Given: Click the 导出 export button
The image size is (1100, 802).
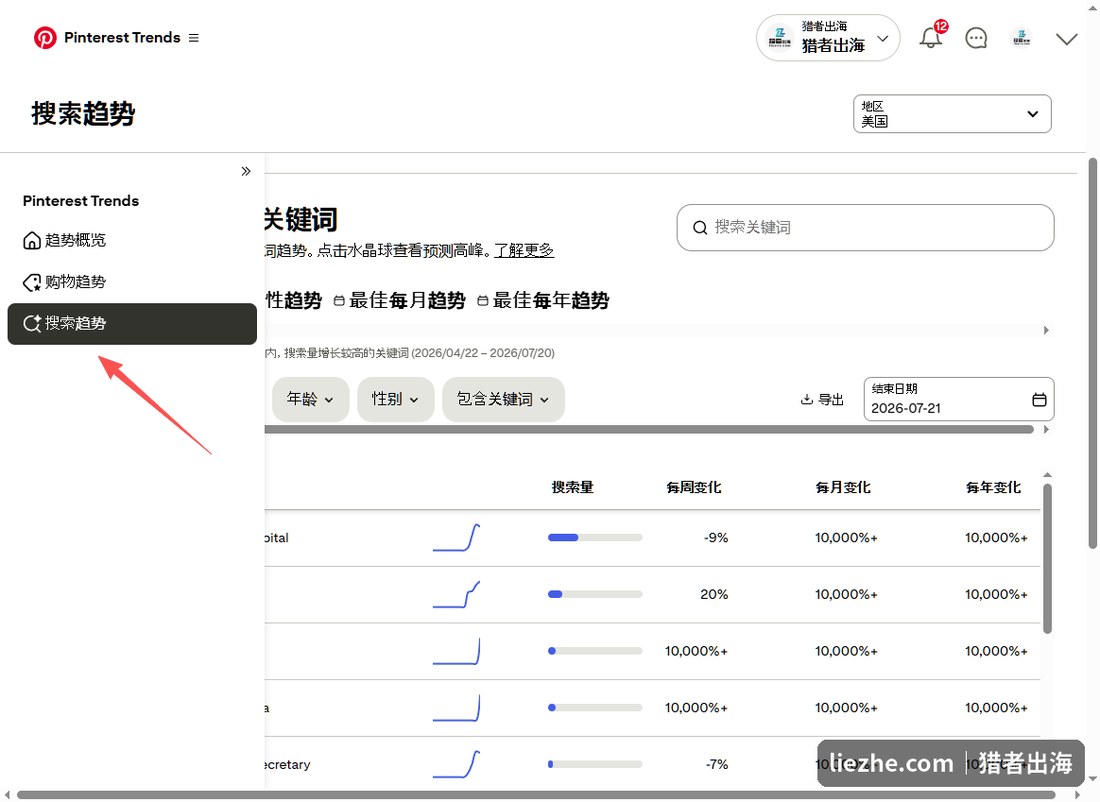Looking at the screenshot, I should [x=822, y=399].
